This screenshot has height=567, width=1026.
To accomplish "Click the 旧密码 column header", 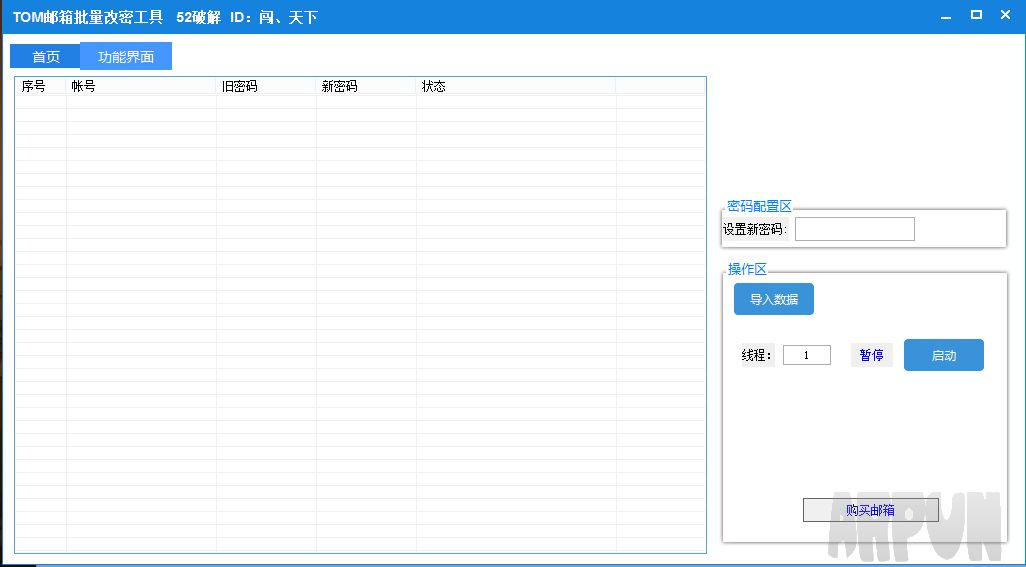I will click(x=266, y=86).
